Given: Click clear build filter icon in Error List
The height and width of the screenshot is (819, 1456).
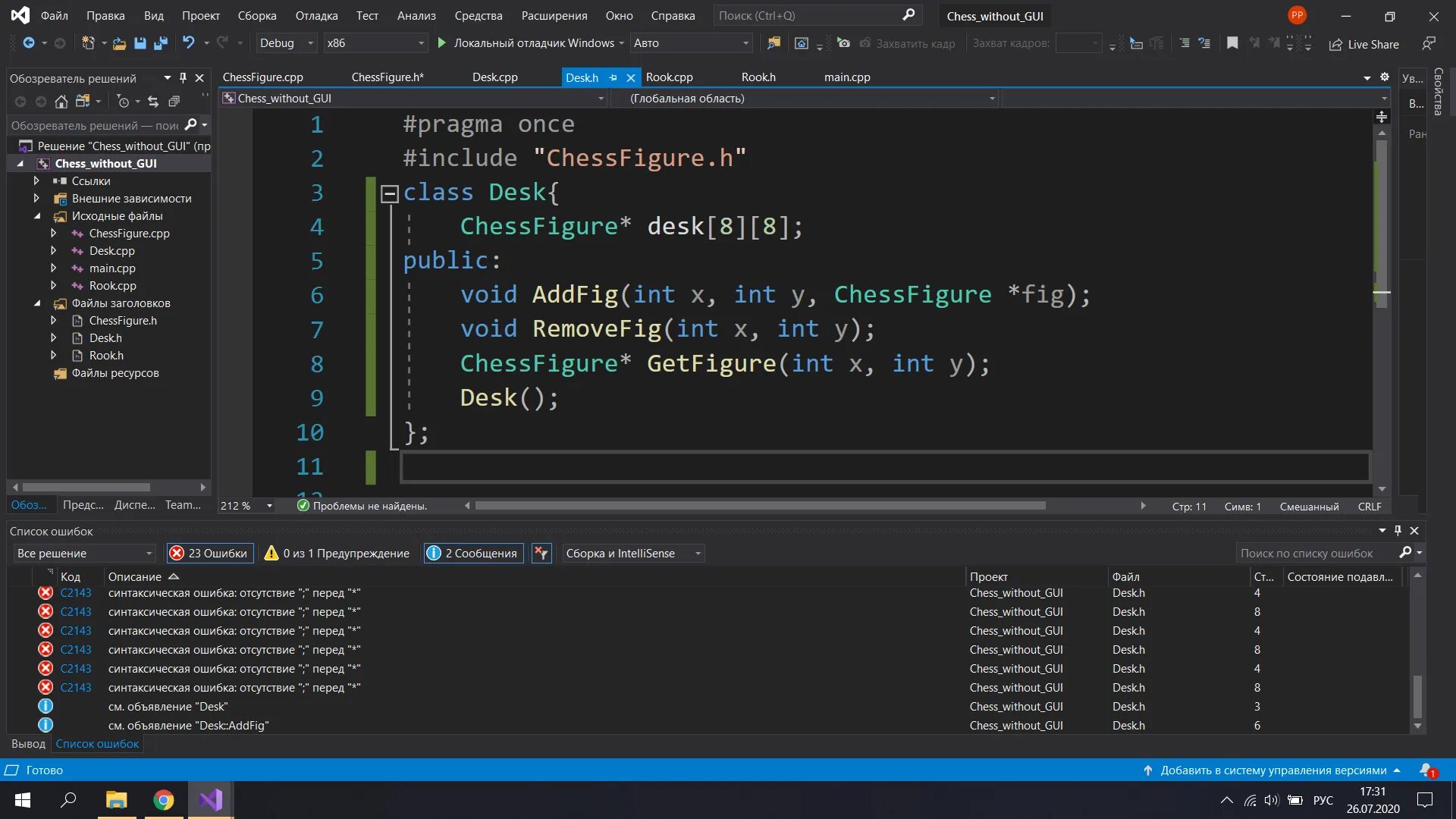Looking at the screenshot, I should click(x=541, y=554).
